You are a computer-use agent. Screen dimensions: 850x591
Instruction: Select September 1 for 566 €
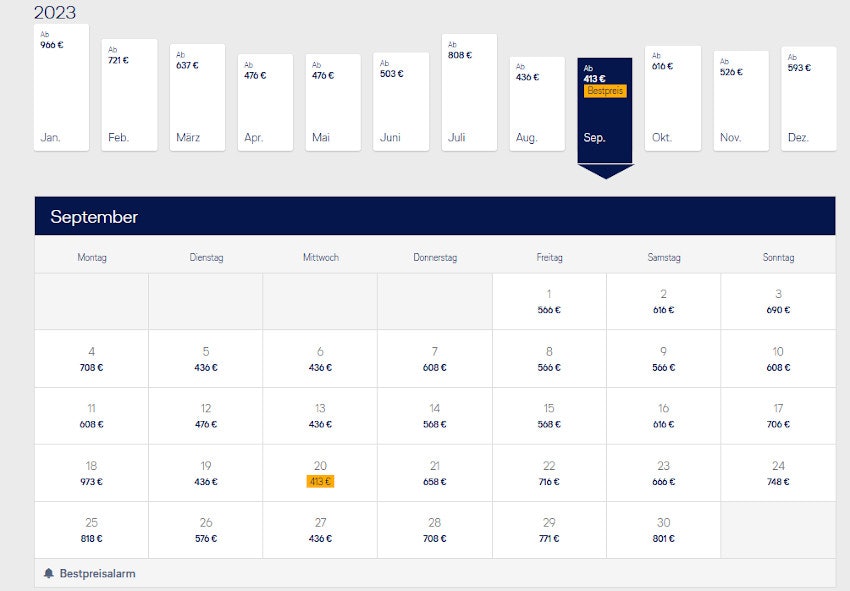pos(549,301)
